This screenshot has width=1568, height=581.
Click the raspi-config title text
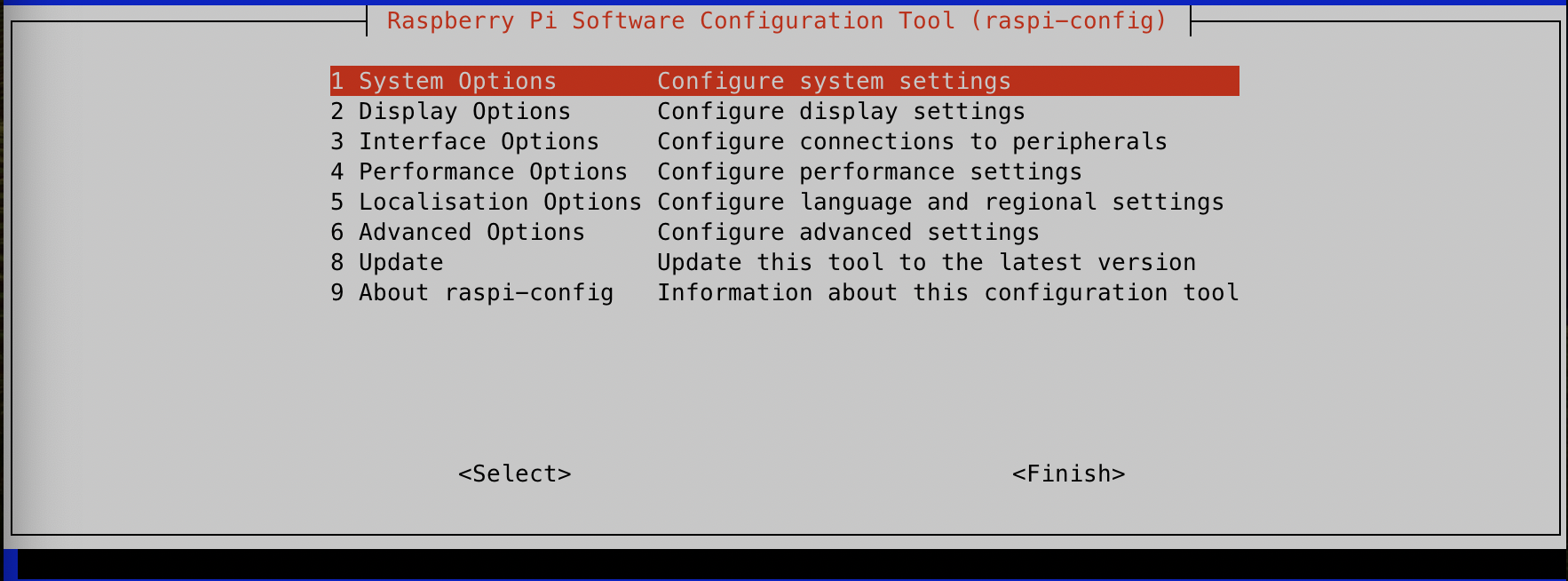[777, 20]
